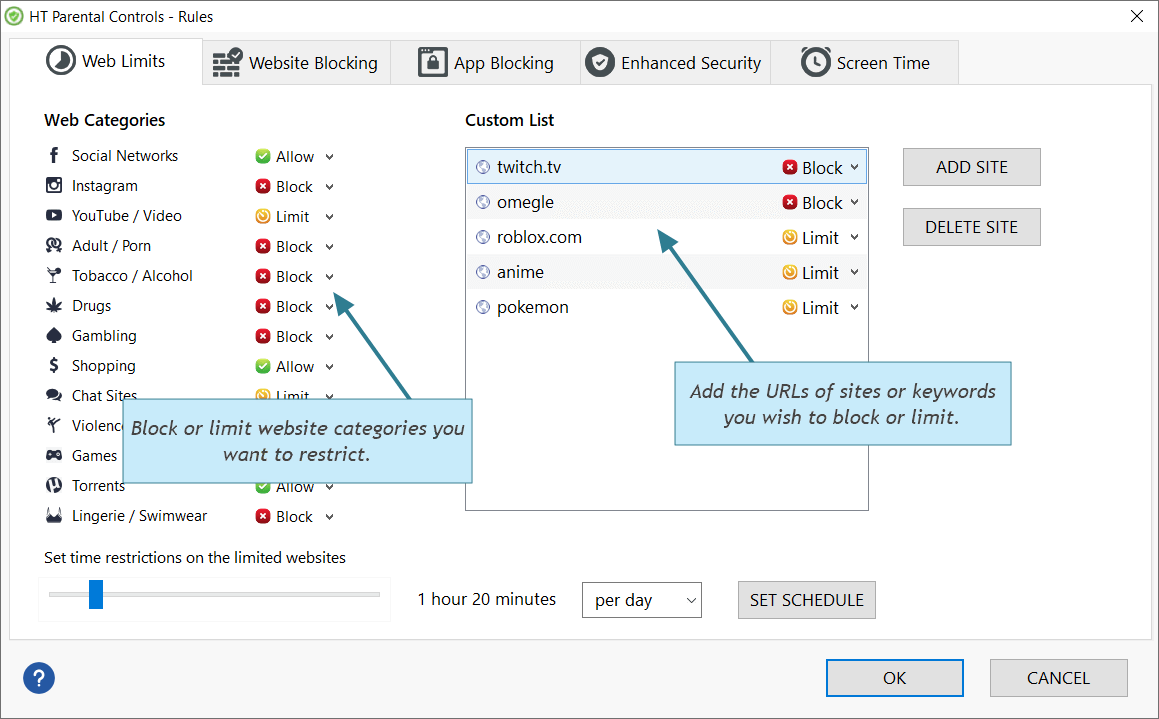
Task: Click the ADD SITE button
Action: pos(971,167)
